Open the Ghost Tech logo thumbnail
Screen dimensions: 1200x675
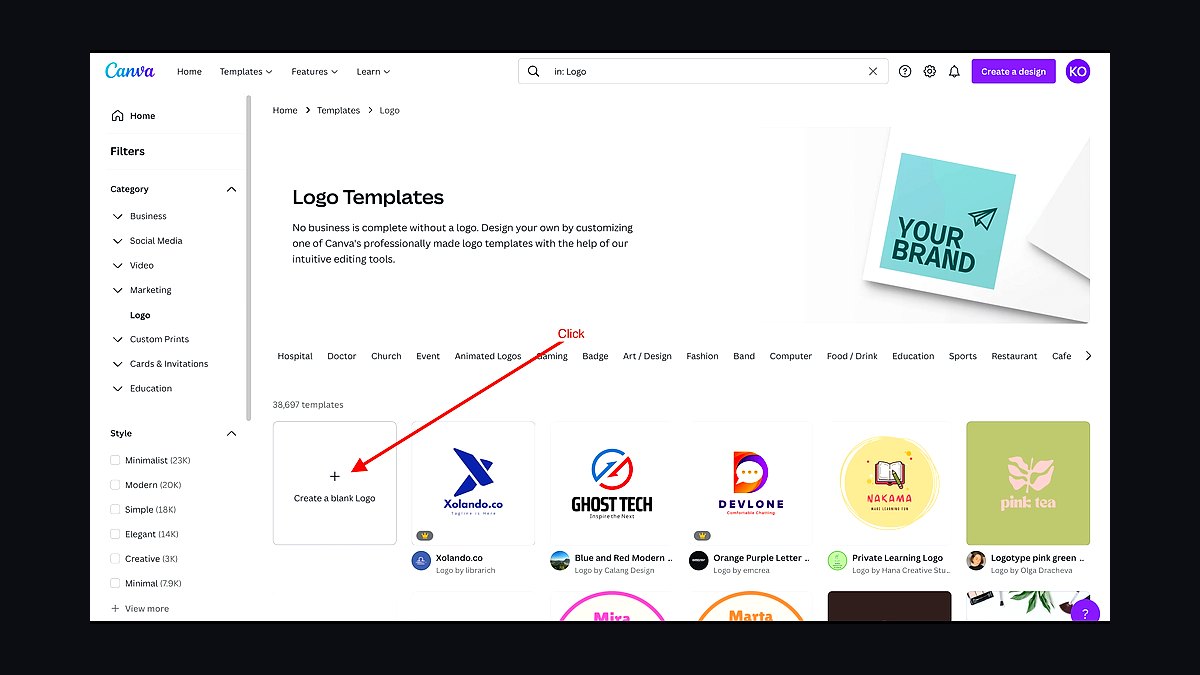tap(613, 483)
